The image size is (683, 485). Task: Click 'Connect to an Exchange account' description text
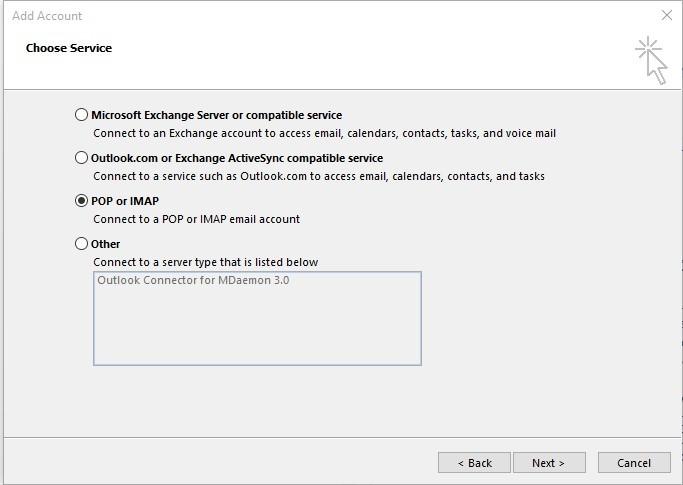[x=325, y=133]
